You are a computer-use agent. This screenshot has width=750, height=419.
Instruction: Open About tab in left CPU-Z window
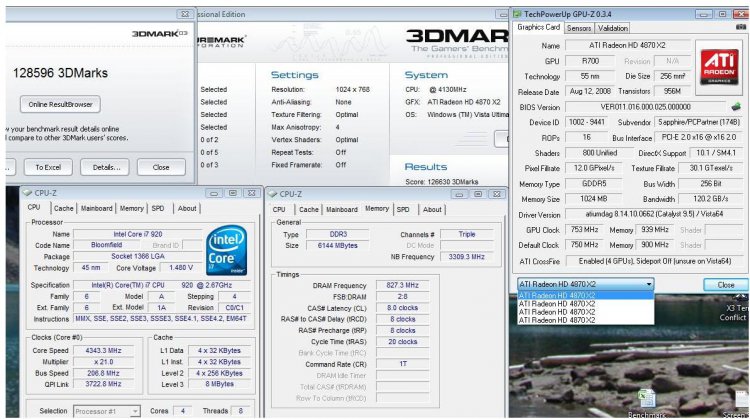pos(187,209)
